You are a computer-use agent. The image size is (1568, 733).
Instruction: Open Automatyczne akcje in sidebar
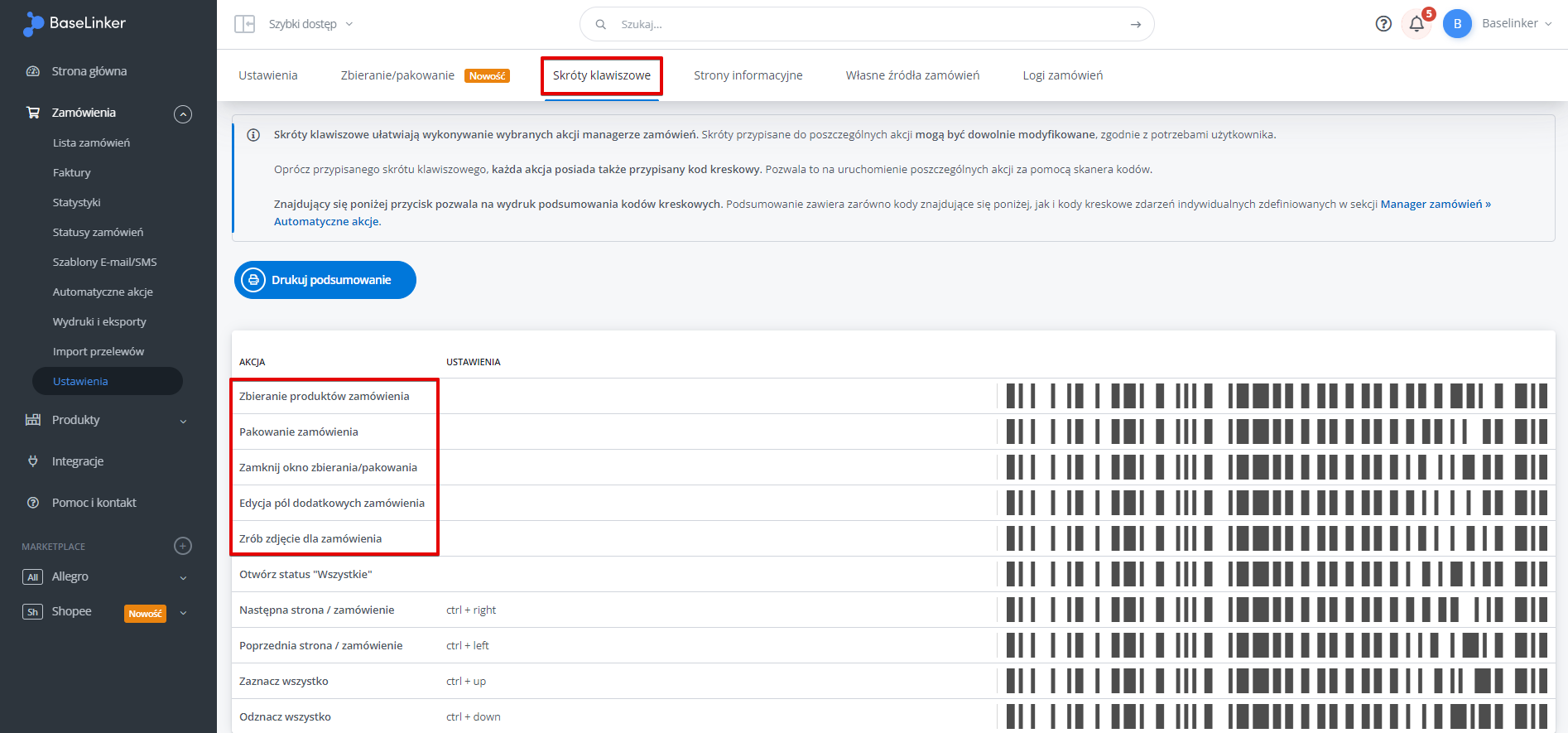tap(103, 292)
